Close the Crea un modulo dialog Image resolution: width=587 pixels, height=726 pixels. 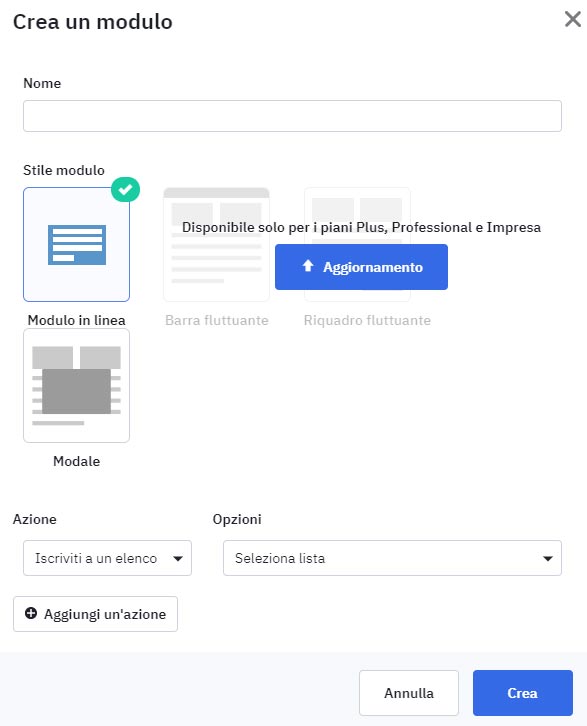tap(573, 19)
